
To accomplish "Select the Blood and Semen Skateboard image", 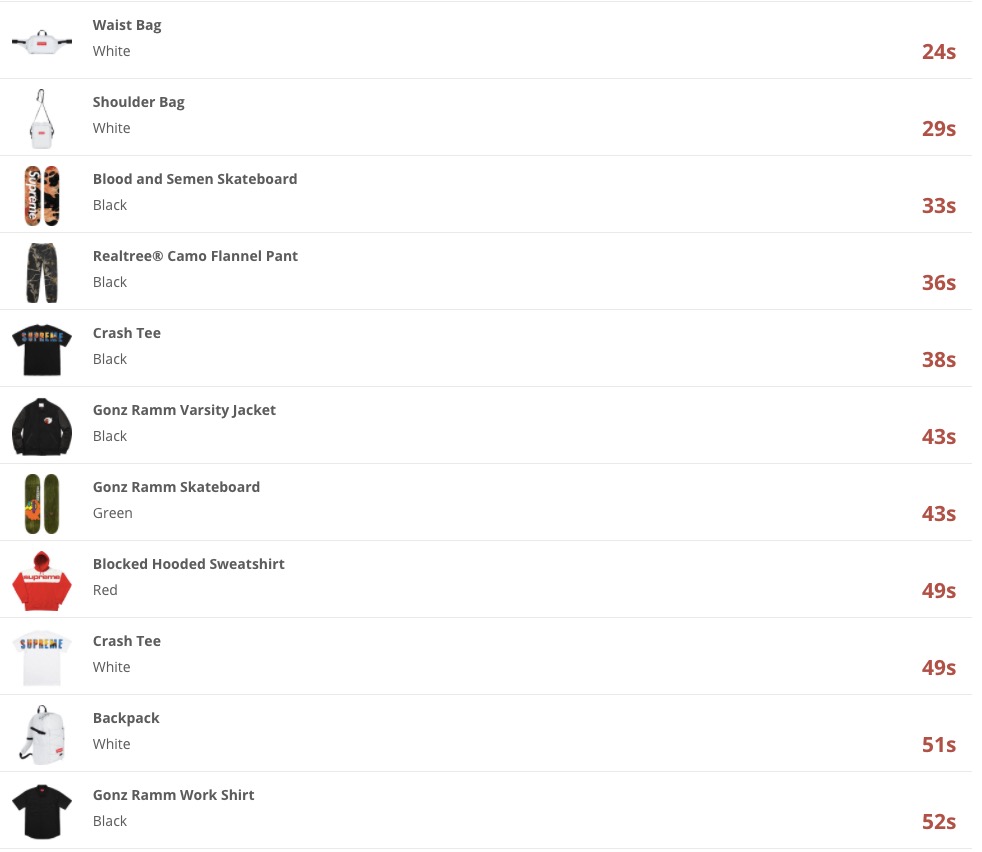I will tap(42, 195).
